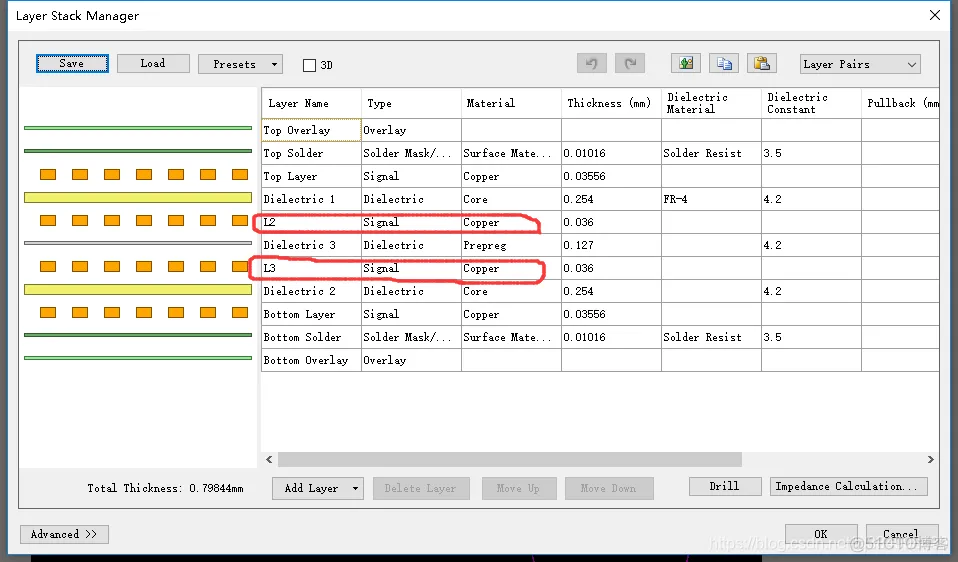This screenshot has height=562, width=958.
Task: Click the Dielectric 1 yellow bar in stack preview
Action: (138, 197)
